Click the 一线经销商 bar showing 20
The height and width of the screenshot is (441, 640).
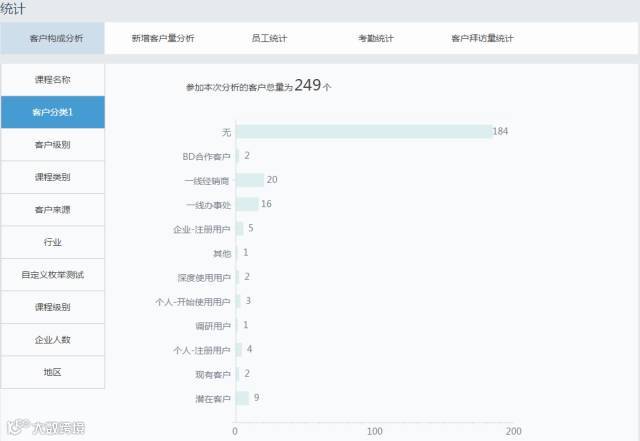[250, 180]
